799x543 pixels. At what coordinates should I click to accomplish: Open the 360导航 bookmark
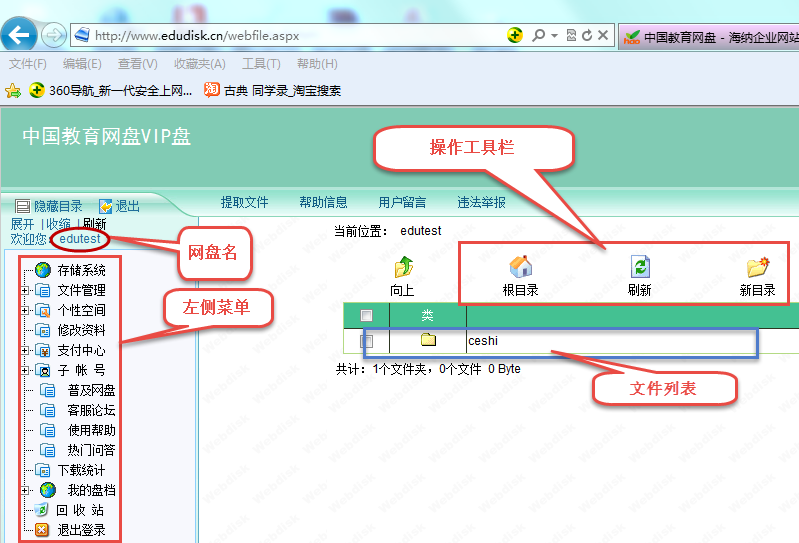pyautogui.click(x=111, y=91)
